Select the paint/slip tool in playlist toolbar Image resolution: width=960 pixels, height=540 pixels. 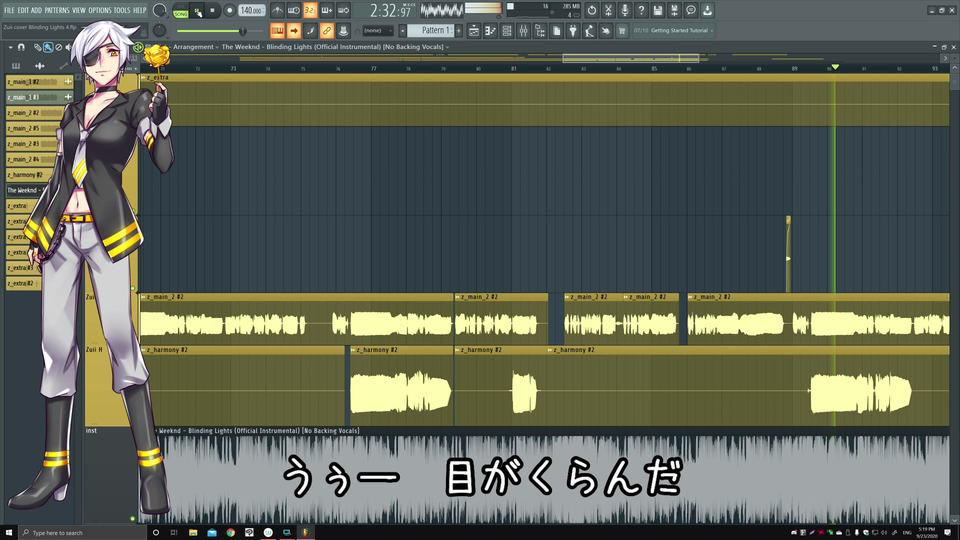[x=48, y=47]
